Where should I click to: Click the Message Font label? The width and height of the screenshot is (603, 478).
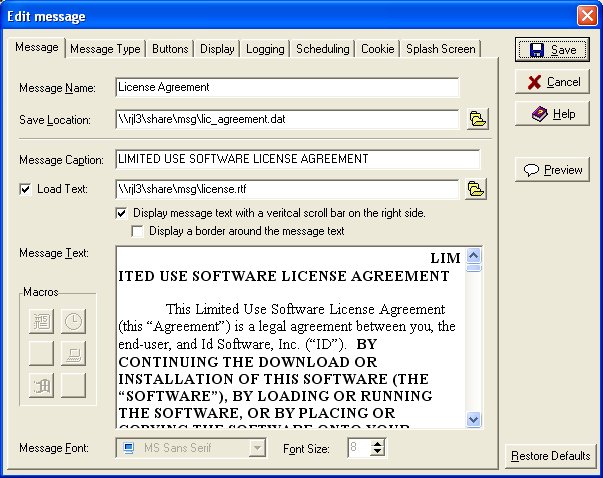tap(54, 448)
